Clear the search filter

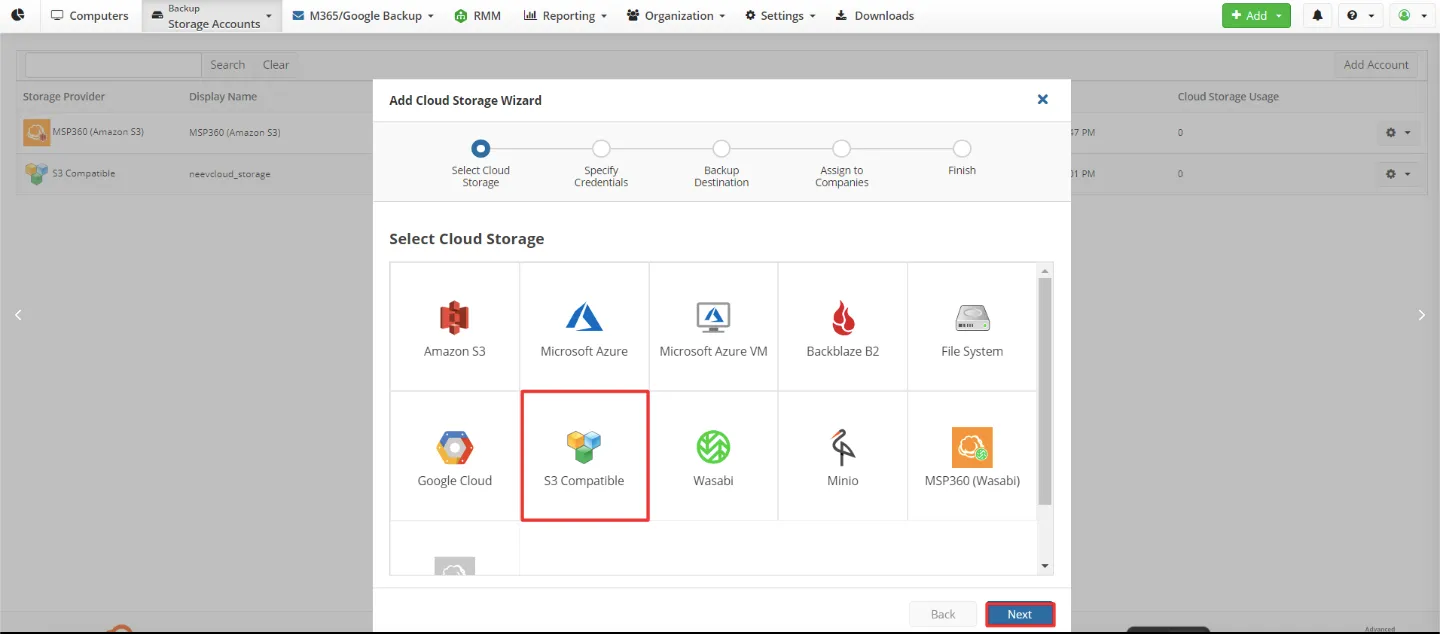coord(276,65)
